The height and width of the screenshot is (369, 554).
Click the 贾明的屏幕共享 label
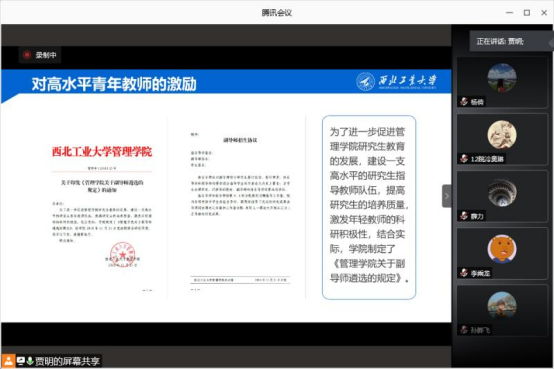[x=67, y=361]
